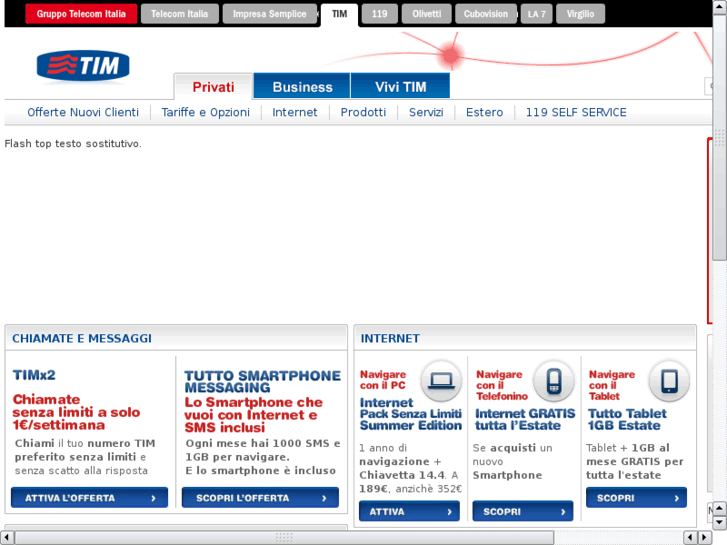727x545 pixels.
Task: Click the phone icon under Navigare con il Telefonino
Action: [554, 380]
